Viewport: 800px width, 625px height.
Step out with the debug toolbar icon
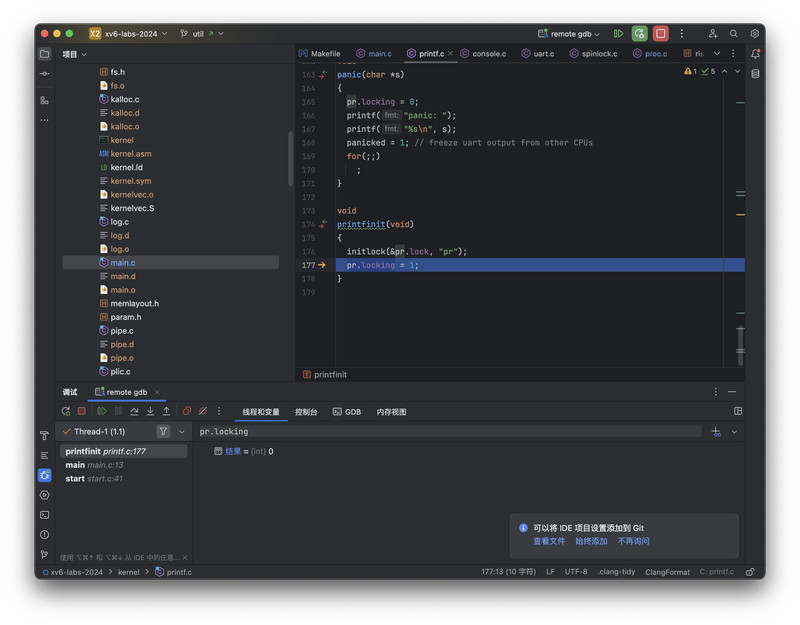click(x=166, y=411)
